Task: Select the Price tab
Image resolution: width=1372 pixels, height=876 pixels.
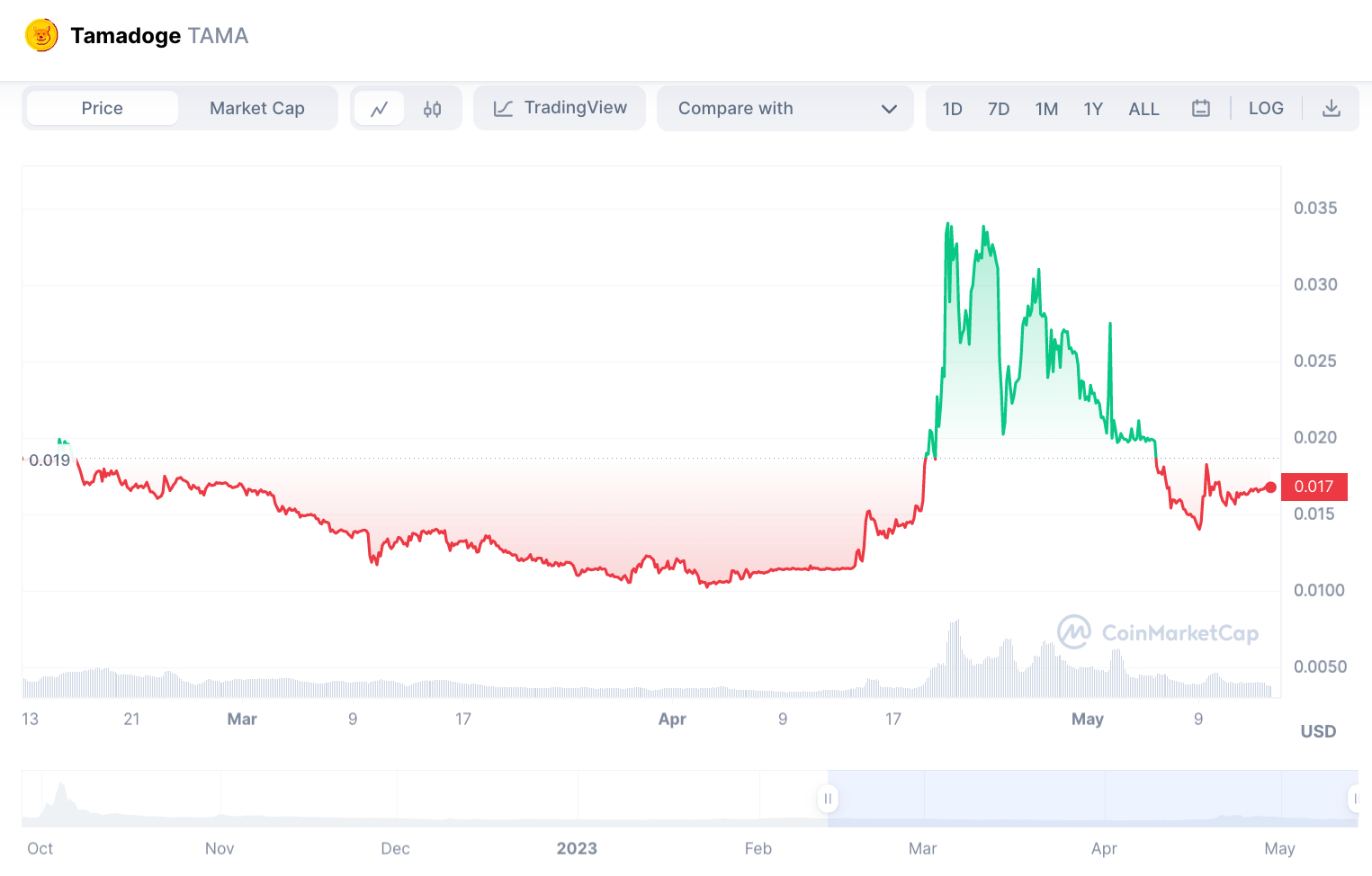Action: (x=103, y=108)
